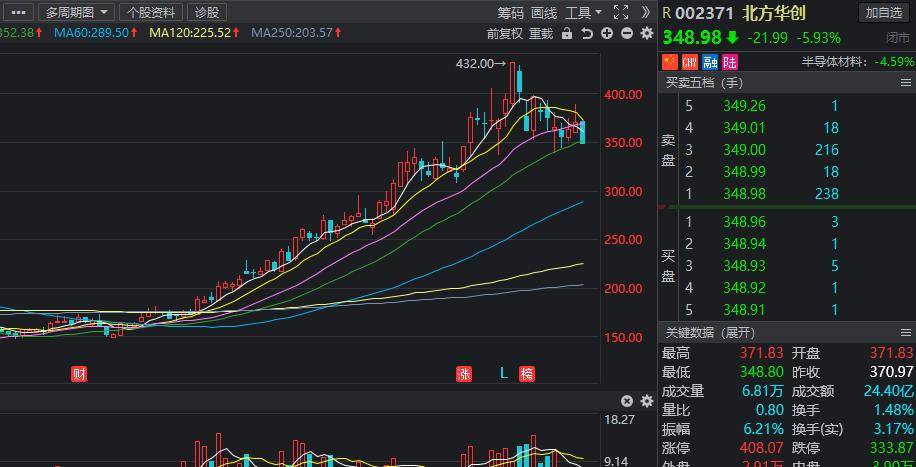The image size is (916, 467).
Task: Open the 诊股 tab
Action: [x=207, y=12]
